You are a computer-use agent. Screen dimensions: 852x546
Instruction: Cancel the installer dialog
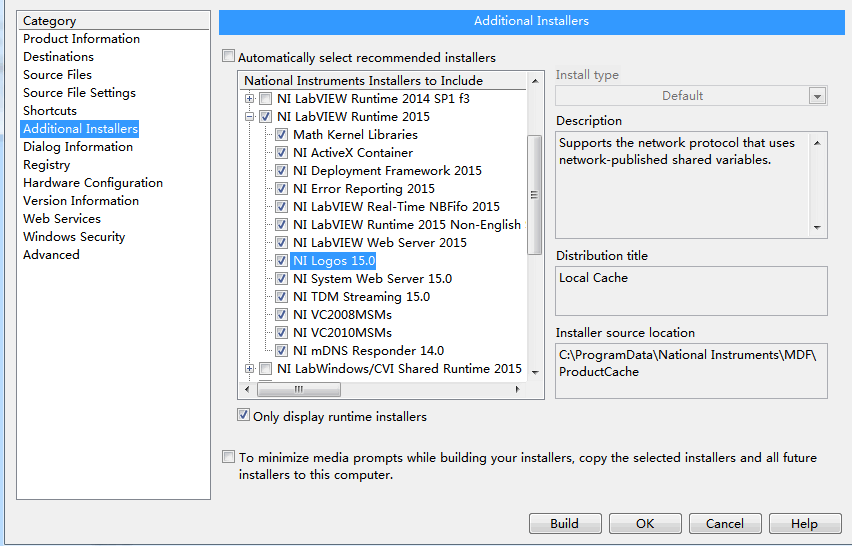tap(725, 524)
